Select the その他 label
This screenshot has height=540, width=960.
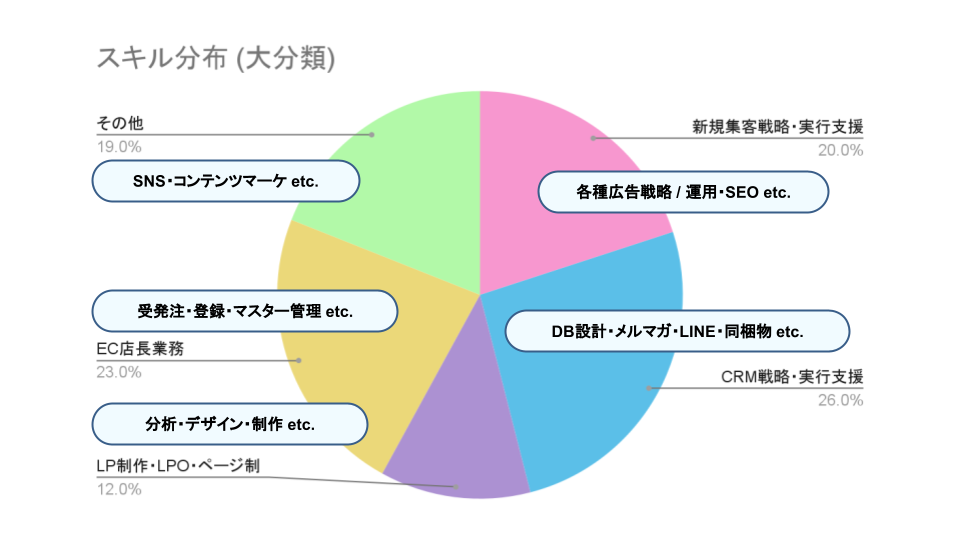[x=120, y=124]
